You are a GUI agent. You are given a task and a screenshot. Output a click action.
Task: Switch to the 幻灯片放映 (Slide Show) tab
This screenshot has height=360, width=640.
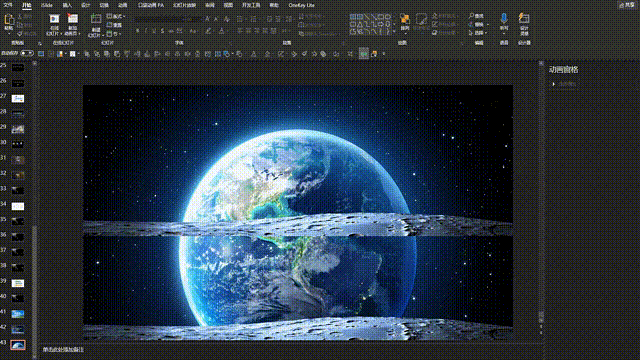[184, 5]
